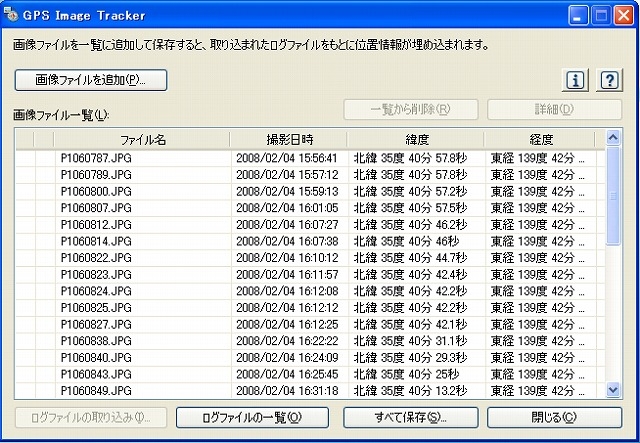Sort by 緯度 column header
Image resolution: width=640 pixels, height=443 pixels.
pyautogui.click(x=416, y=140)
